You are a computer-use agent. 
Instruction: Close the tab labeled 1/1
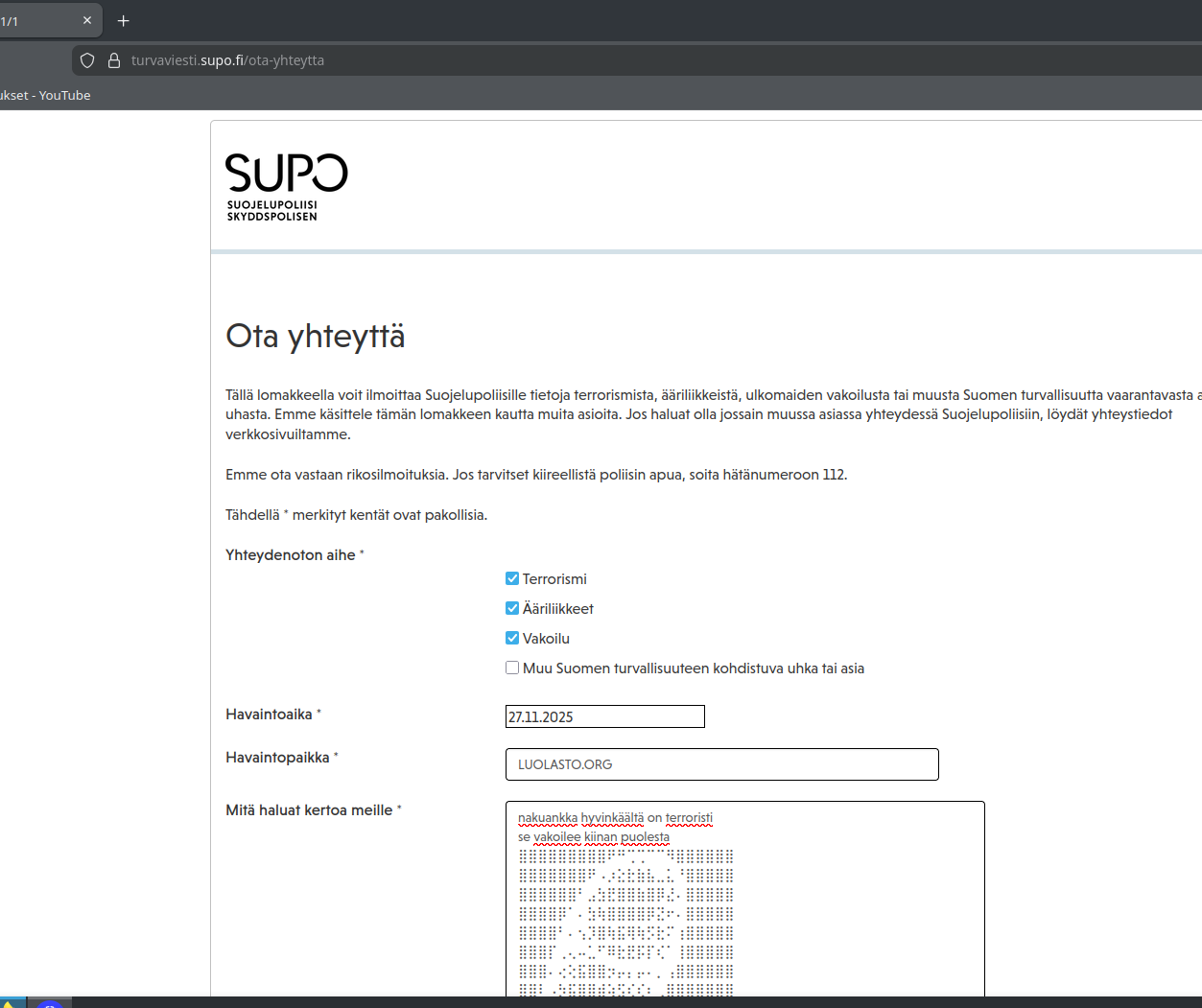(x=87, y=21)
